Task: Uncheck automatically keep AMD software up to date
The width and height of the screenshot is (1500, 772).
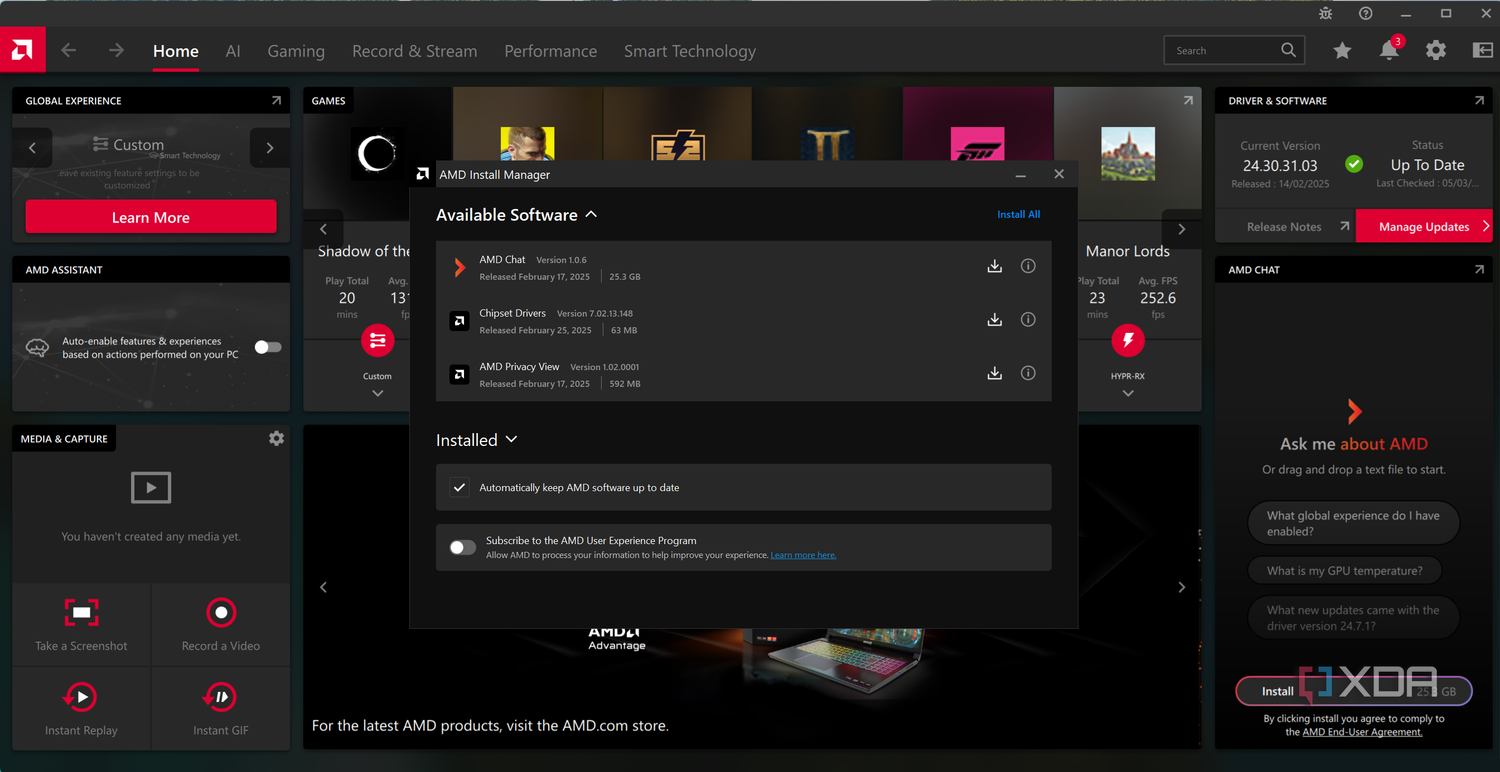Action: (x=459, y=487)
